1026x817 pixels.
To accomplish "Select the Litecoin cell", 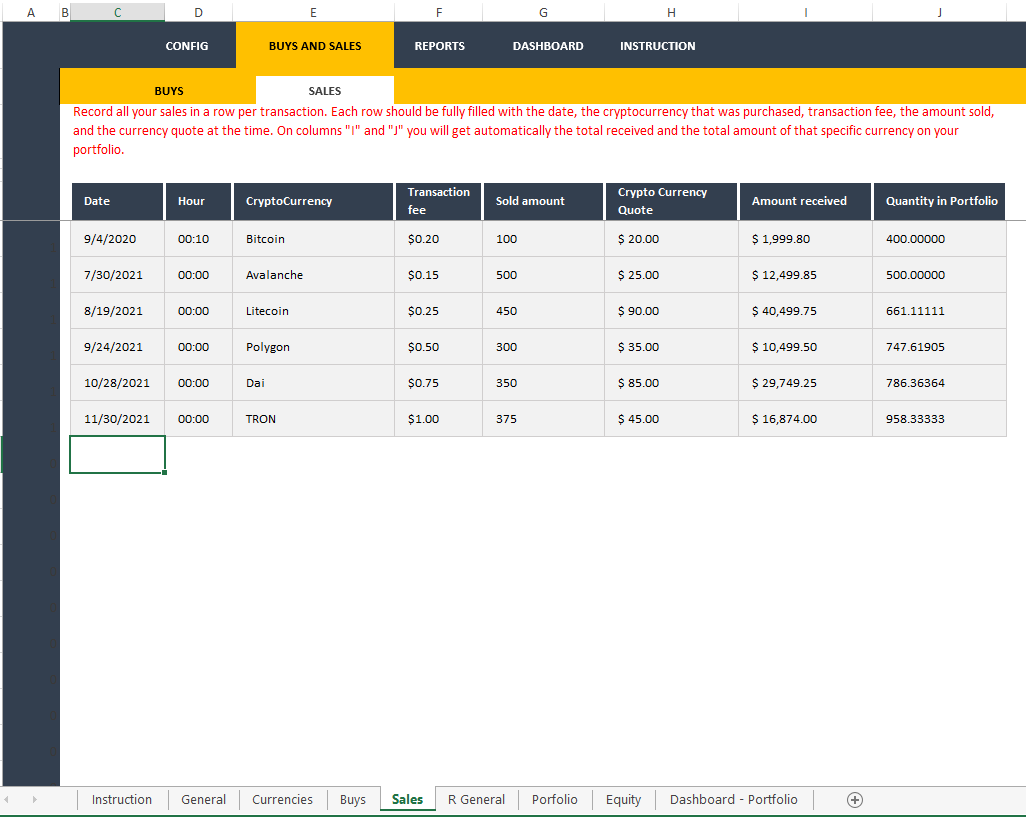I will click(x=313, y=311).
